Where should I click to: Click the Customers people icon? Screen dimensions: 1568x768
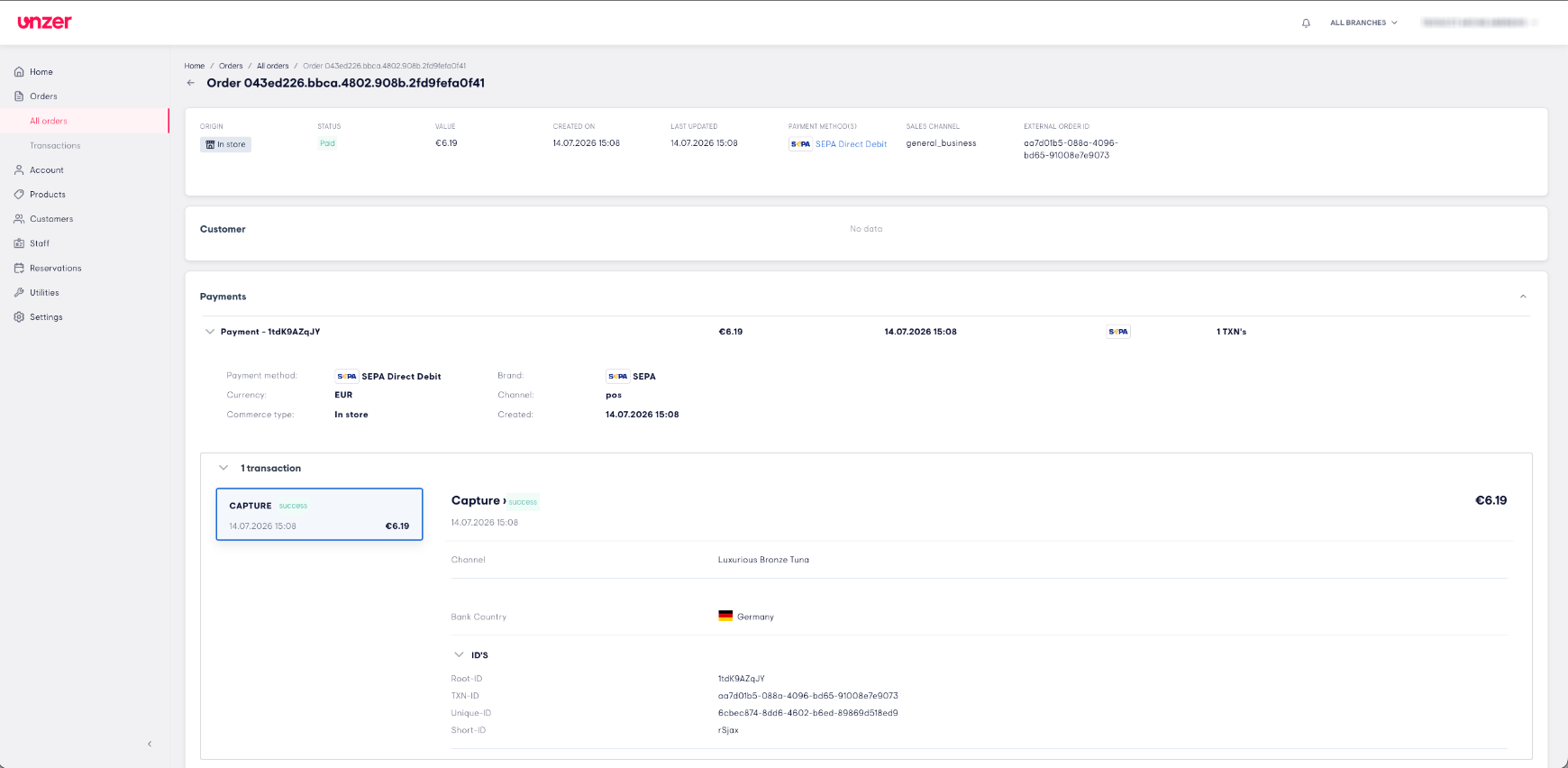pos(19,218)
